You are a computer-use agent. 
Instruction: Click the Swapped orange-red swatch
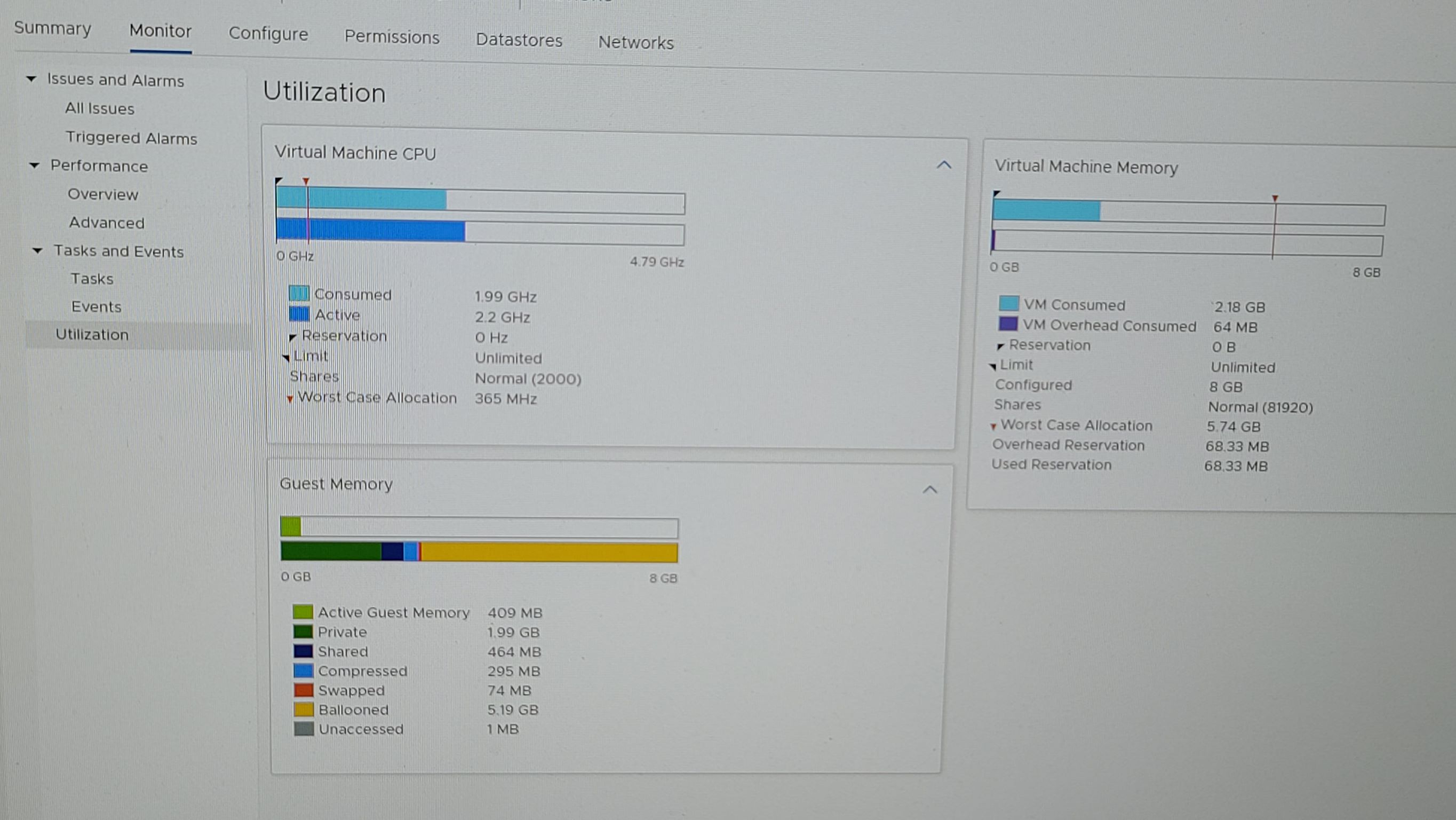[x=304, y=689]
